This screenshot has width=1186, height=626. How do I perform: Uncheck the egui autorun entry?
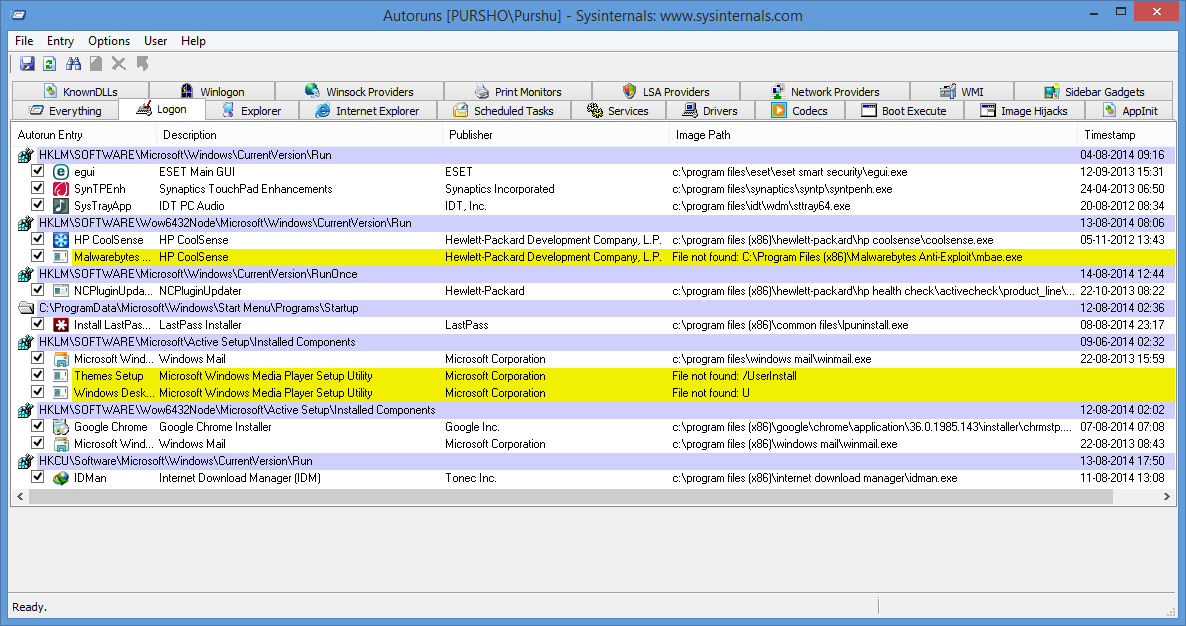[x=38, y=172]
